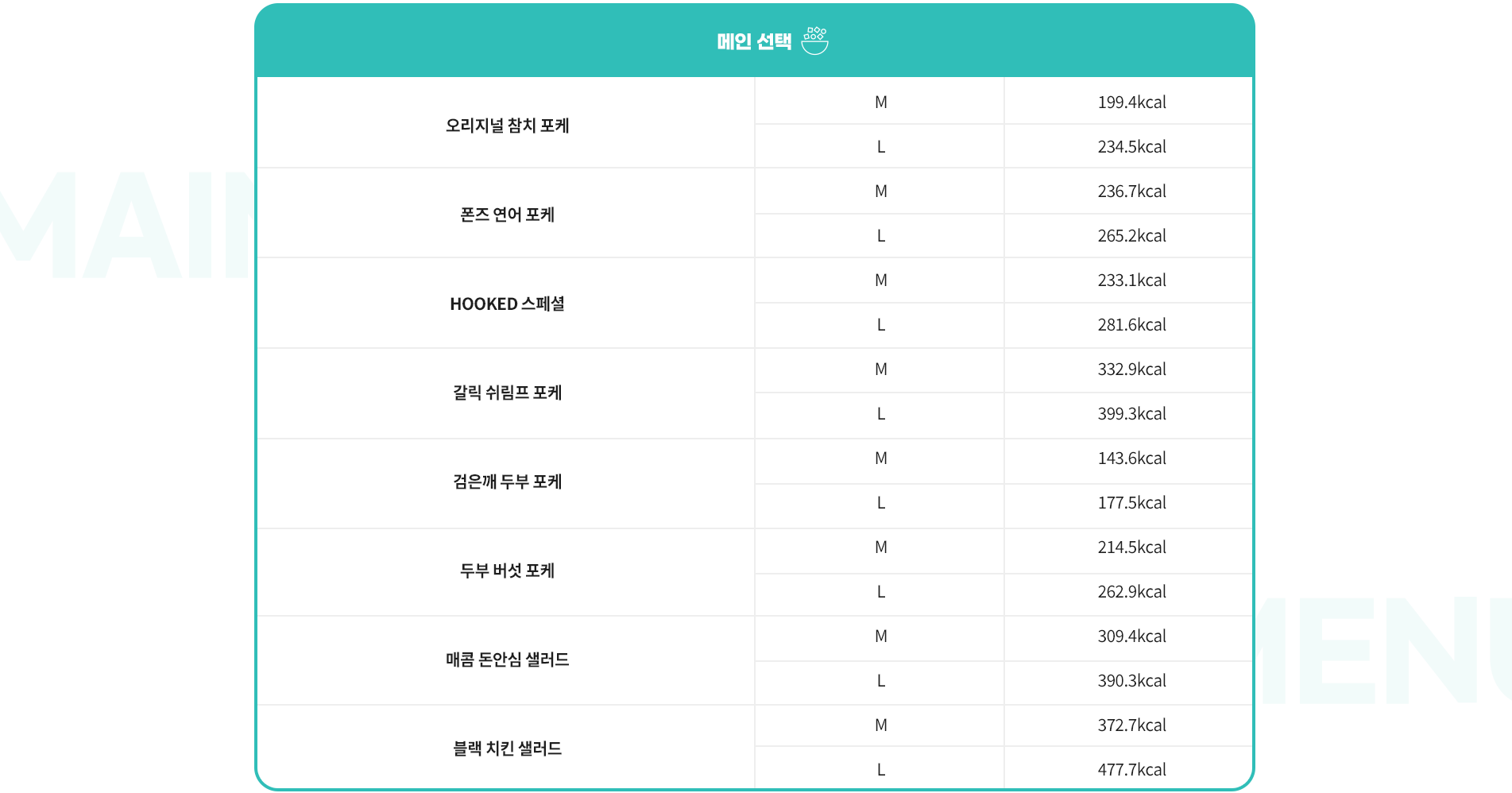Image resolution: width=1512 pixels, height=793 pixels.
Task: Click the 199.4kcal calorie value
Action: (1131, 103)
